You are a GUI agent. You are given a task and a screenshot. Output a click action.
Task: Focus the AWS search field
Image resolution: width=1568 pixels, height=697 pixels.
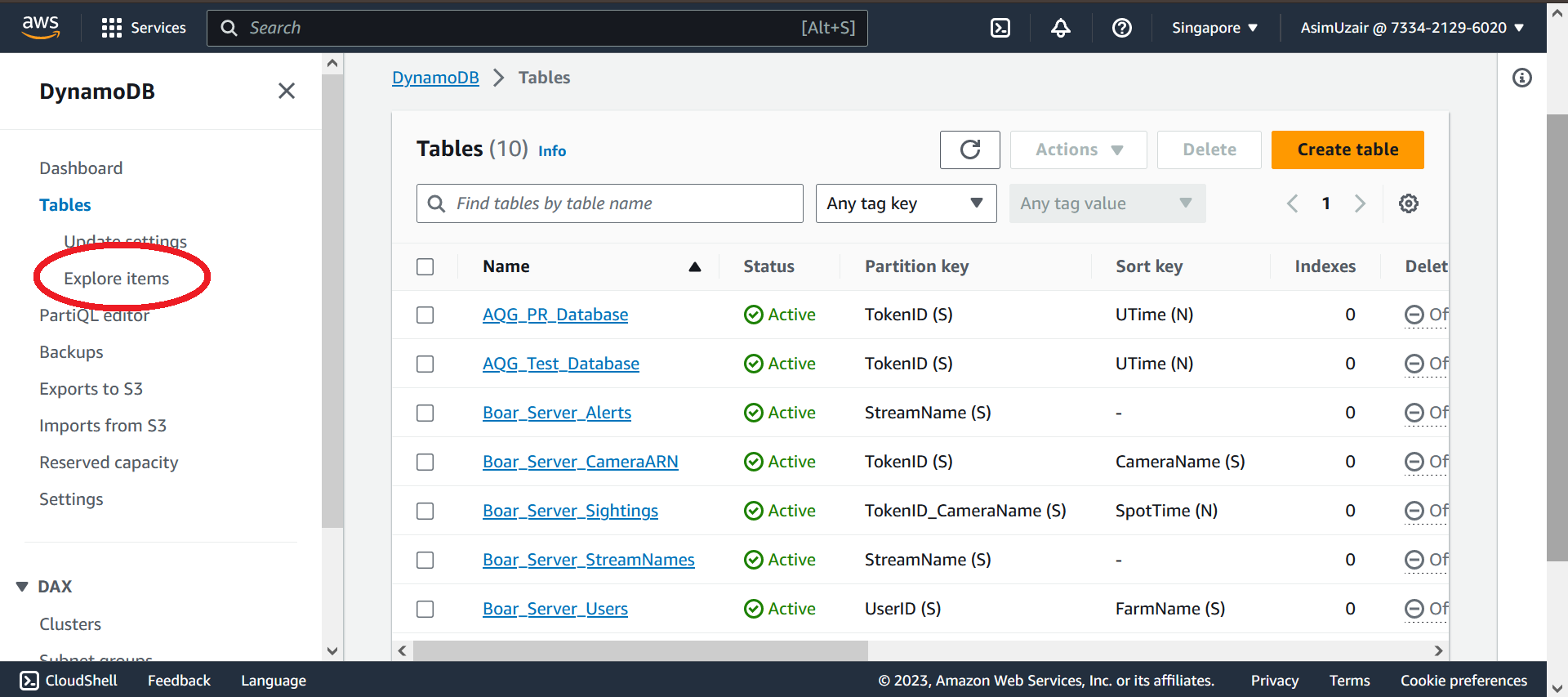537,28
